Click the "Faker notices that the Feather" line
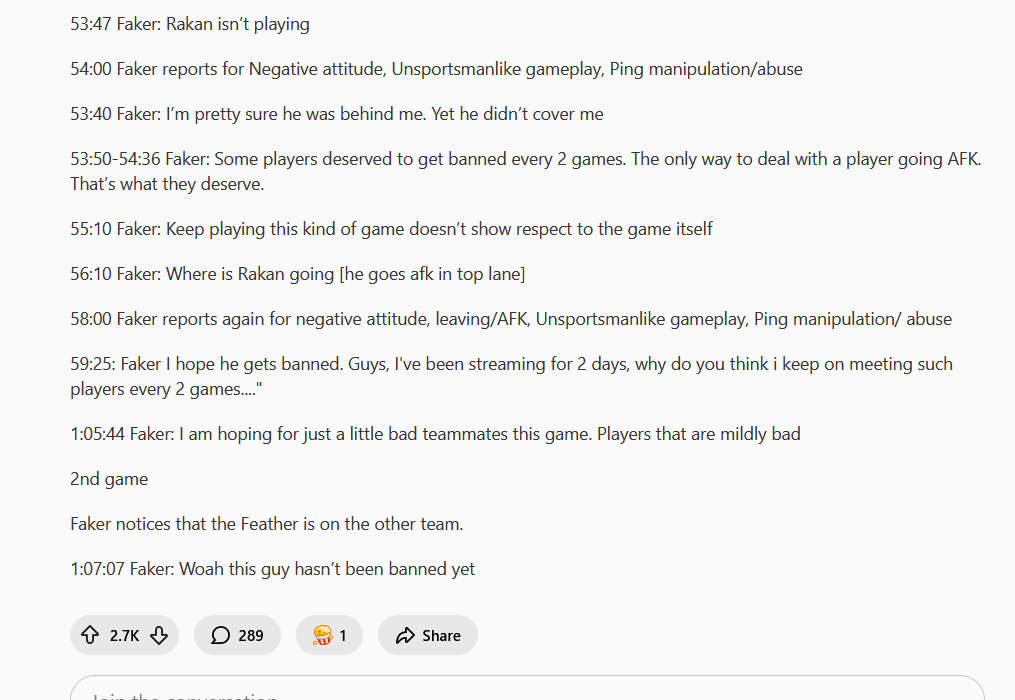Image resolution: width=1015 pixels, height=700 pixels. (266, 524)
